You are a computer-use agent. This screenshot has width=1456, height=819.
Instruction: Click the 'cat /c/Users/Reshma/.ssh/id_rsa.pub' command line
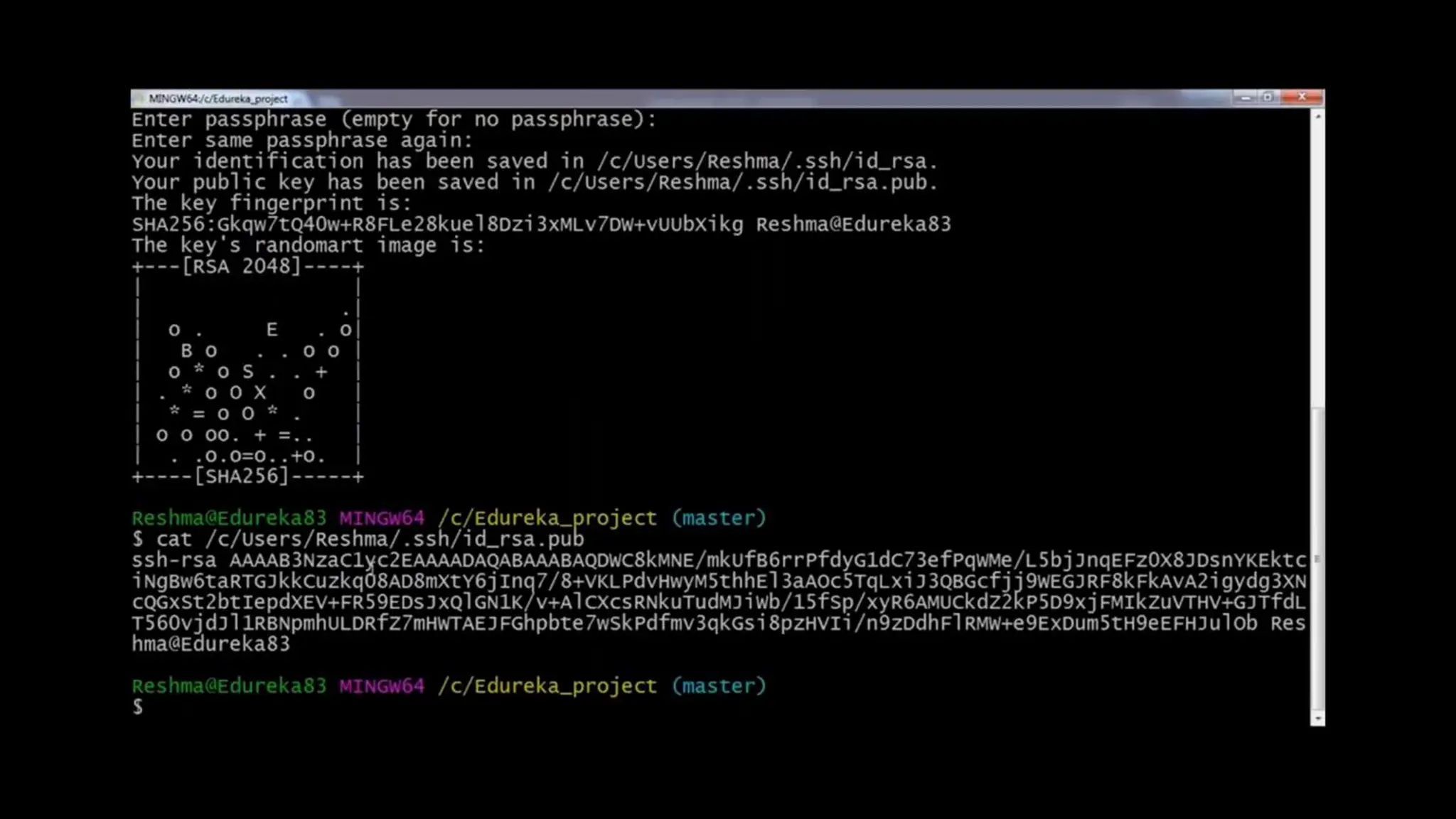click(358, 540)
